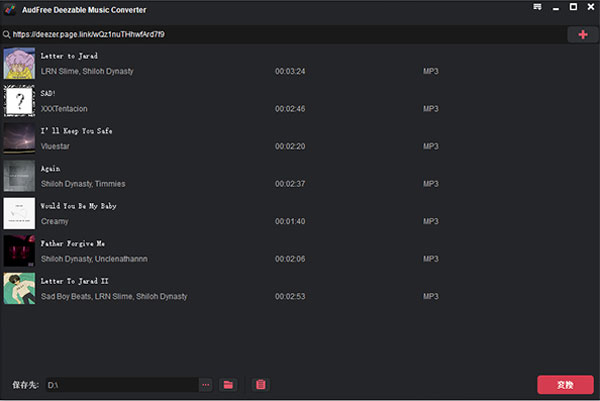600x401 pixels.
Task: Click the artist name Vluestar
Action: pyautogui.click(x=55, y=146)
